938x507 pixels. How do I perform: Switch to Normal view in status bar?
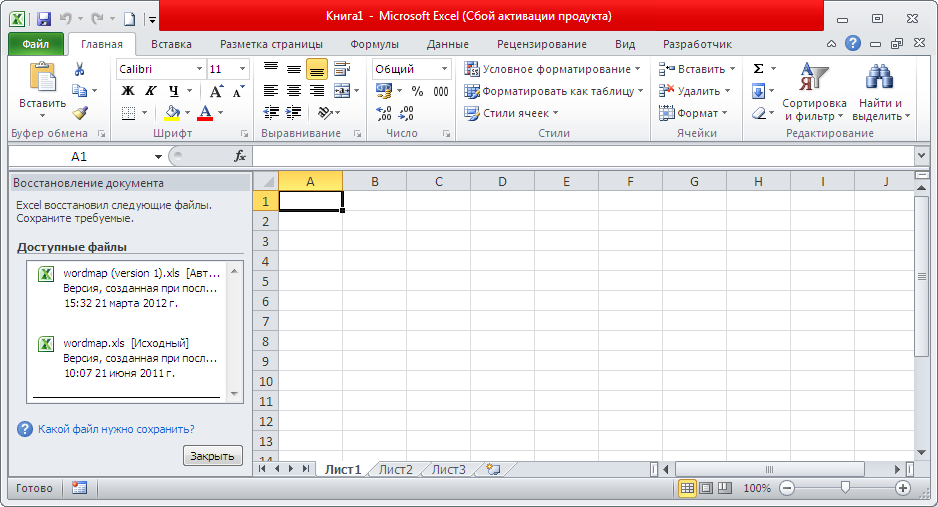coord(687,488)
